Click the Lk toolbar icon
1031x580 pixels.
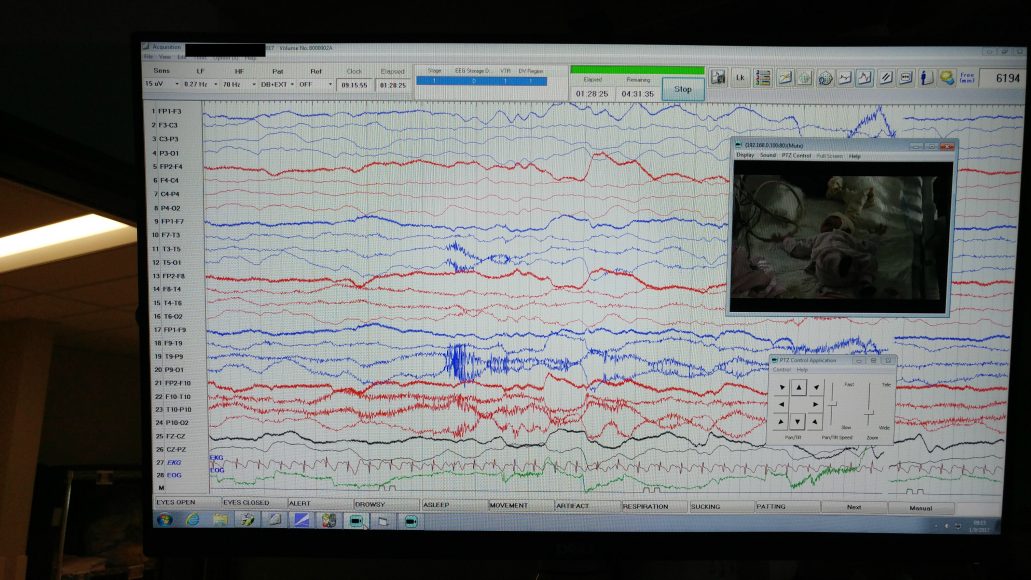pyautogui.click(x=741, y=77)
